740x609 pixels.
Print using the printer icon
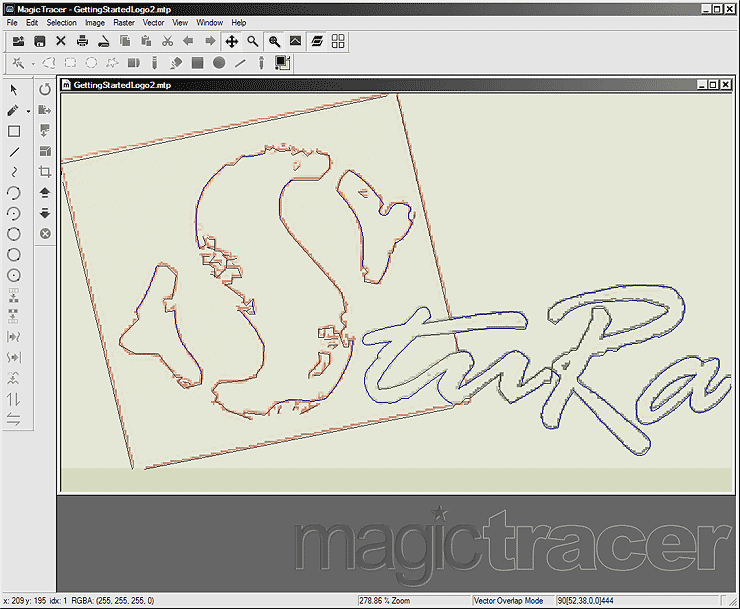click(x=82, y=42)
